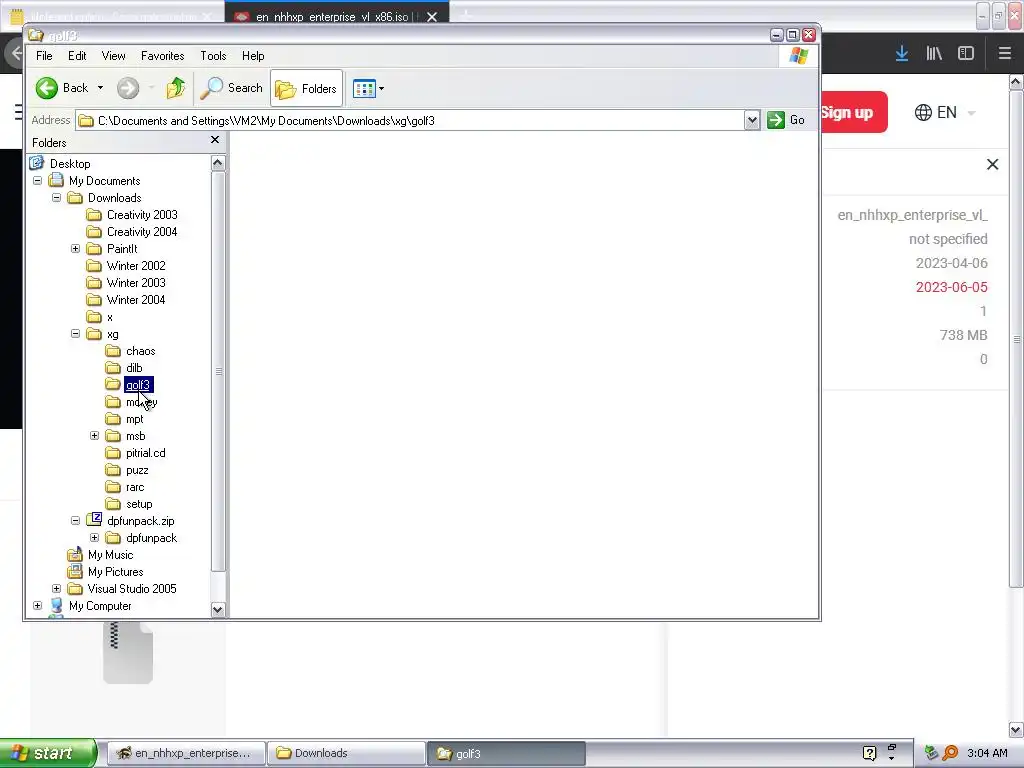Open the Back history dropdown arrow
Viewport: 1024px width, 768px height.
tap(100, 88)
